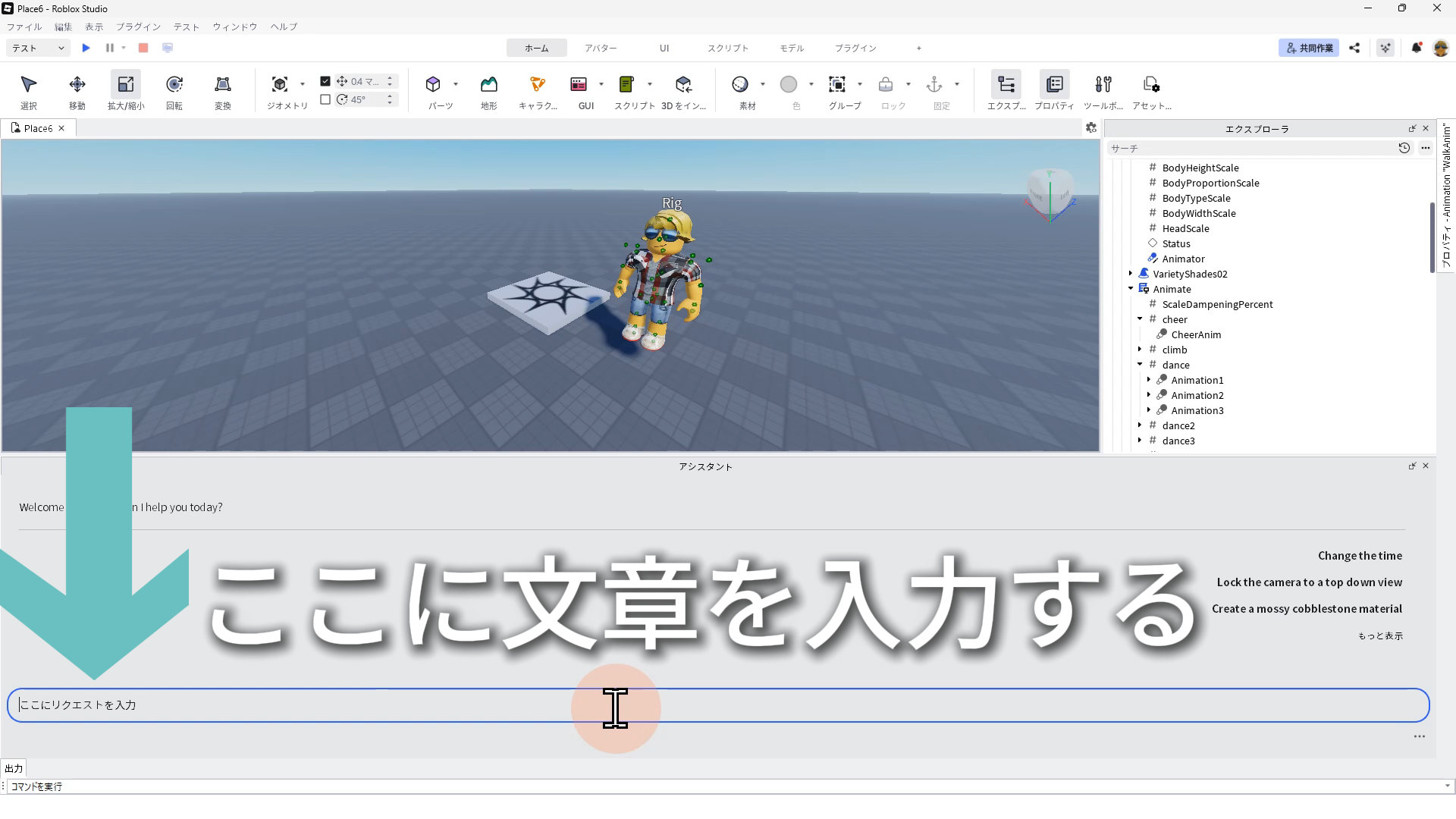The width and height of the screenshot is (1456, 819).
Task: Click the 地形 (Terrain) editor icon
Action: tap(489, 85)
